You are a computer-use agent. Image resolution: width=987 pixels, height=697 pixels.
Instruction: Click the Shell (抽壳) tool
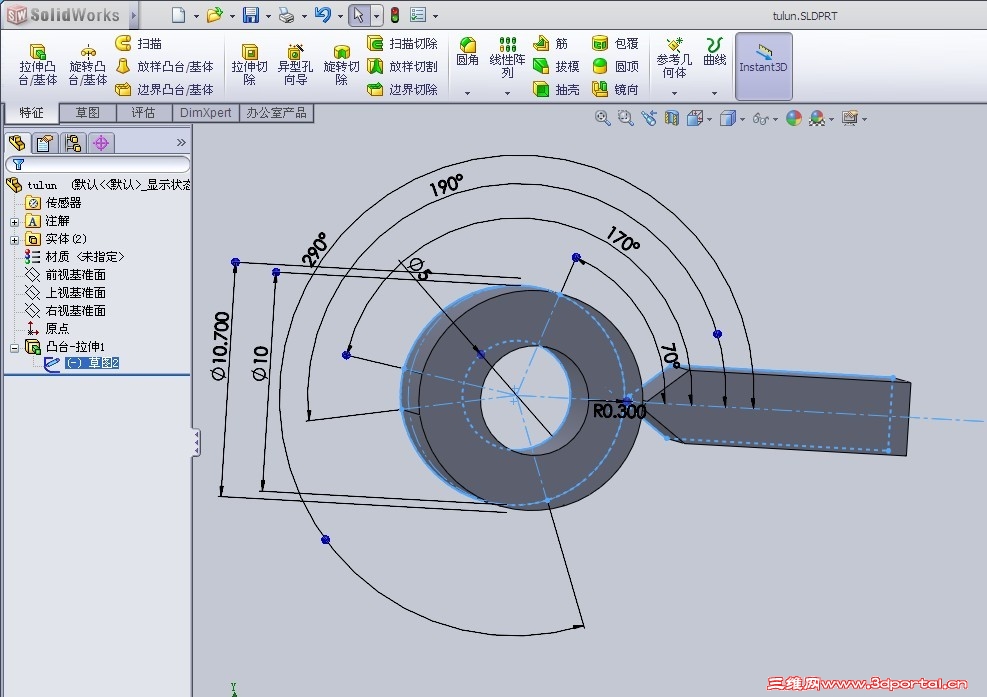click(x=556, y=89)
